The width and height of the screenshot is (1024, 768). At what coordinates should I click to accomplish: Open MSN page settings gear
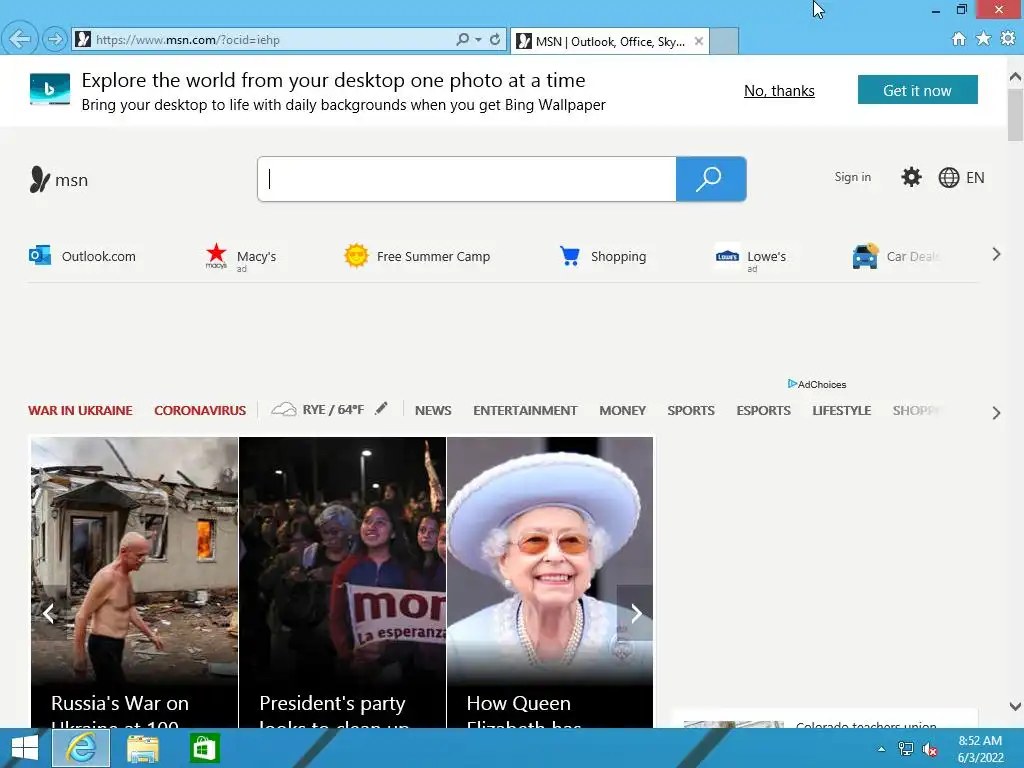[x=911, y=177]
